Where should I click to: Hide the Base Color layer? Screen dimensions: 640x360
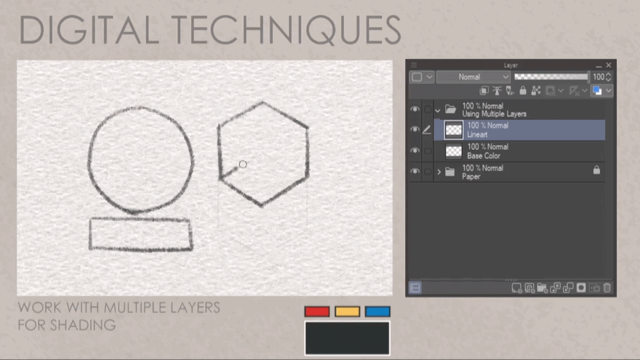coord(415,151)
